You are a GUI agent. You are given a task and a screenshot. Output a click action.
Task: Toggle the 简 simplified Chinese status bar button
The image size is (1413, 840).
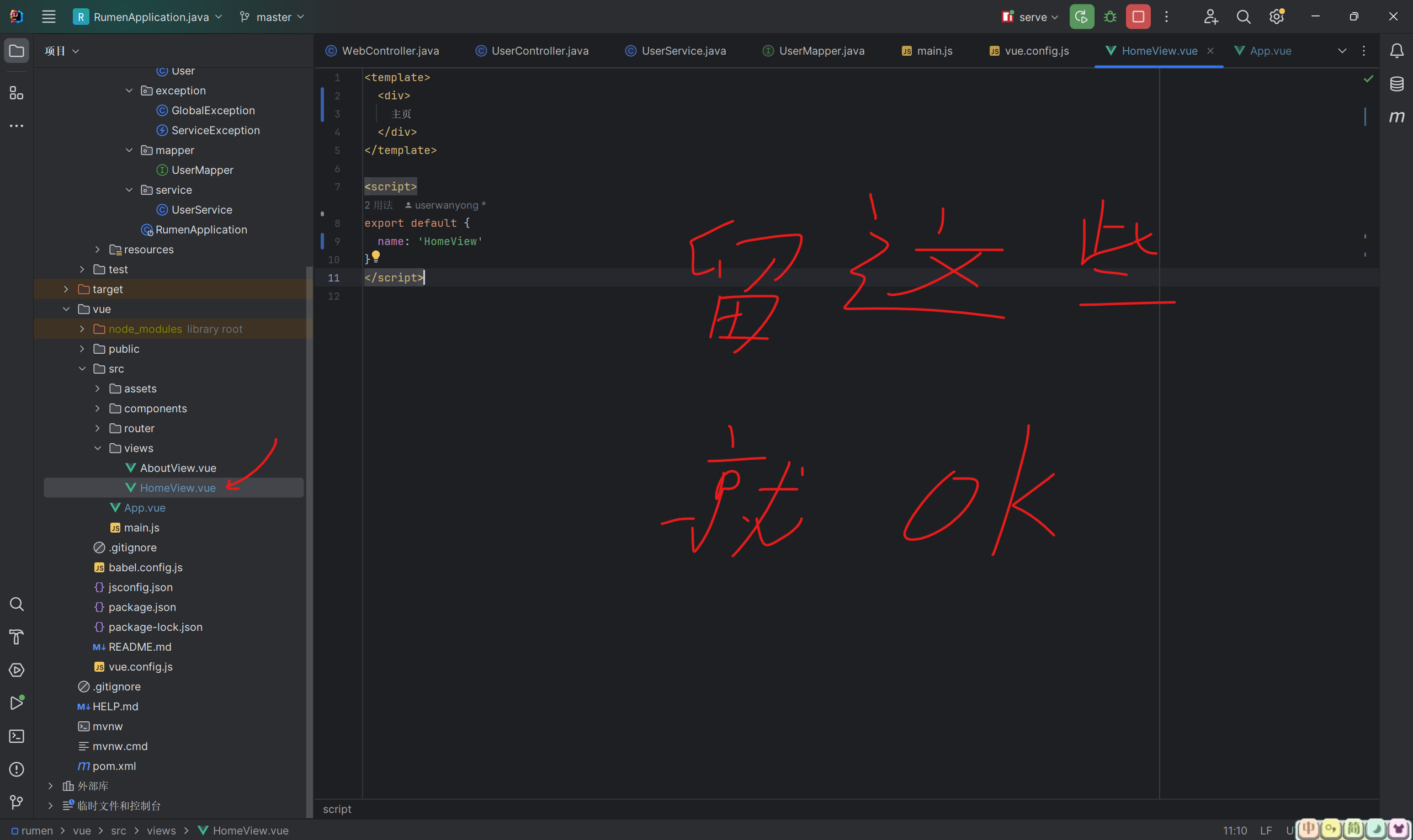tap(1353, 830)
